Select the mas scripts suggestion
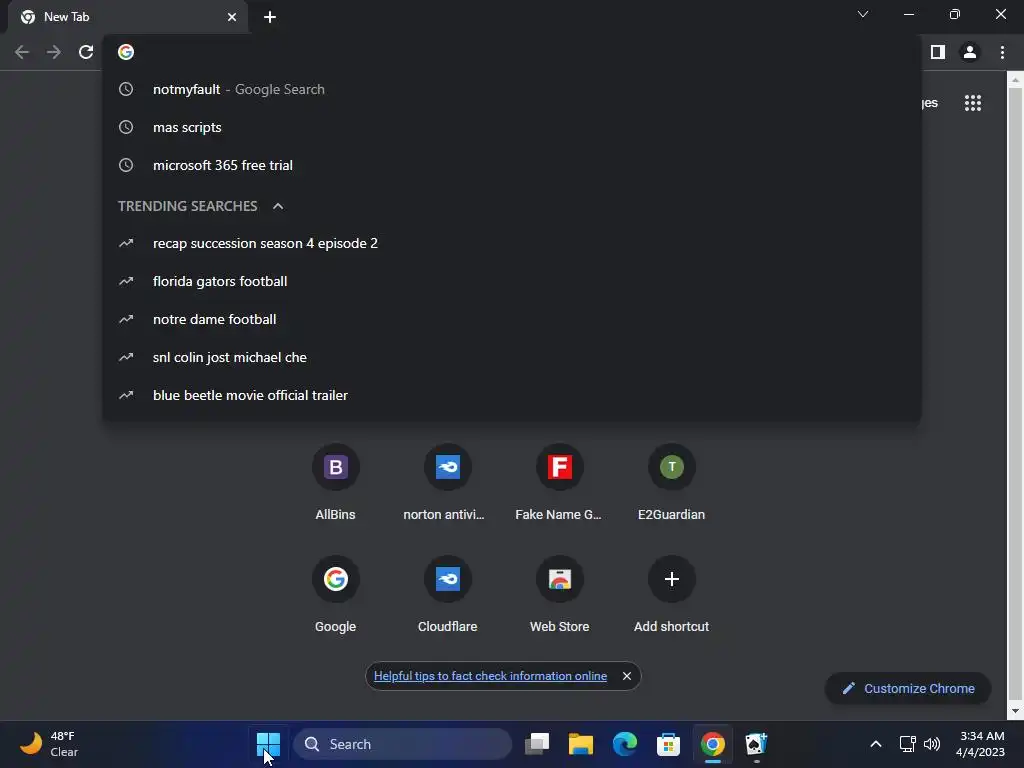 point(512,127)
